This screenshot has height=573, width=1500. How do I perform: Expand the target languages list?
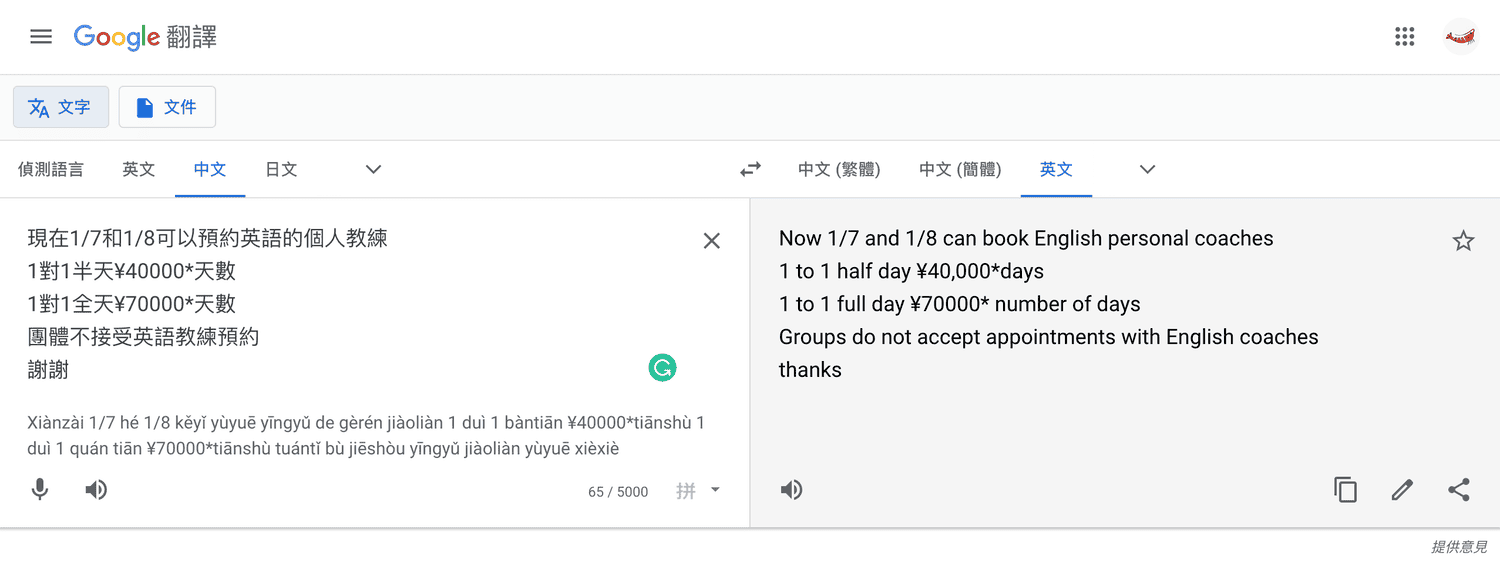coord(1147,169)
